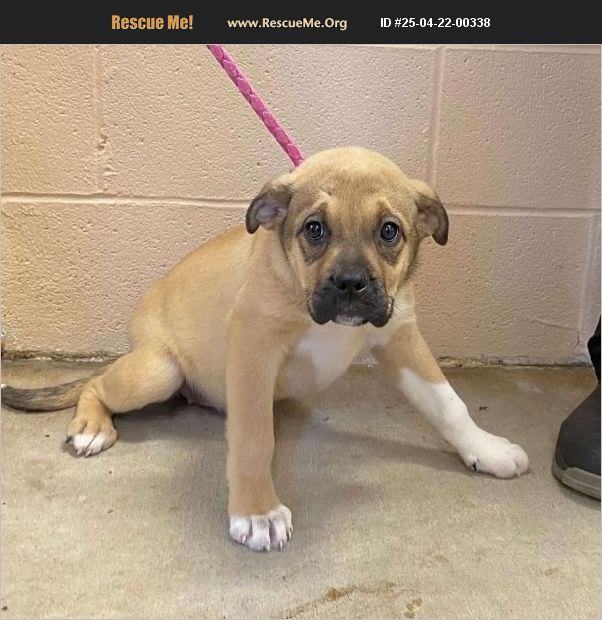Click the puppy's eye on the left side
602x620 pixels.
click(314, 230)
